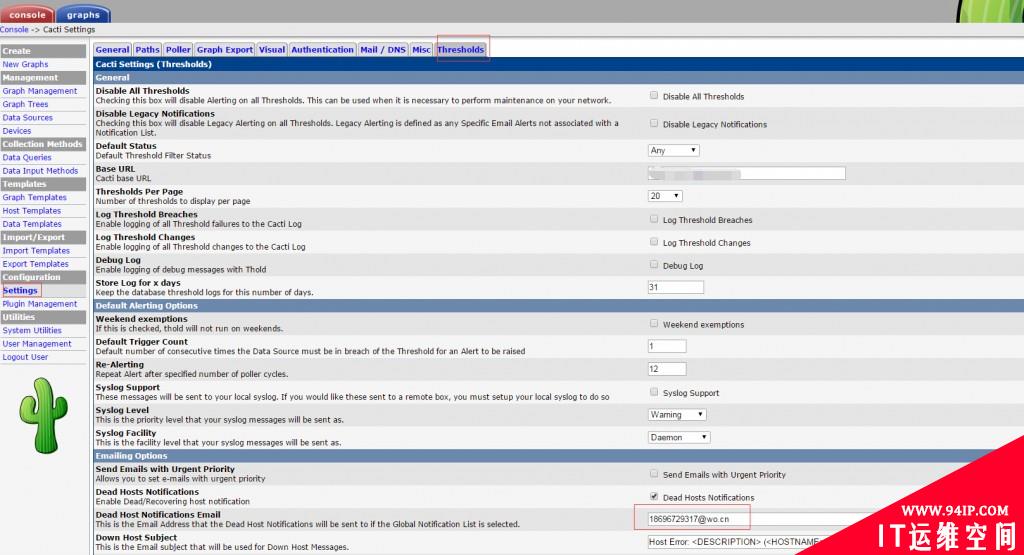The width and height of the screenshot is (1024, 555).
Task: Open Export Templates in sidebar
Action: pos(35,264)
